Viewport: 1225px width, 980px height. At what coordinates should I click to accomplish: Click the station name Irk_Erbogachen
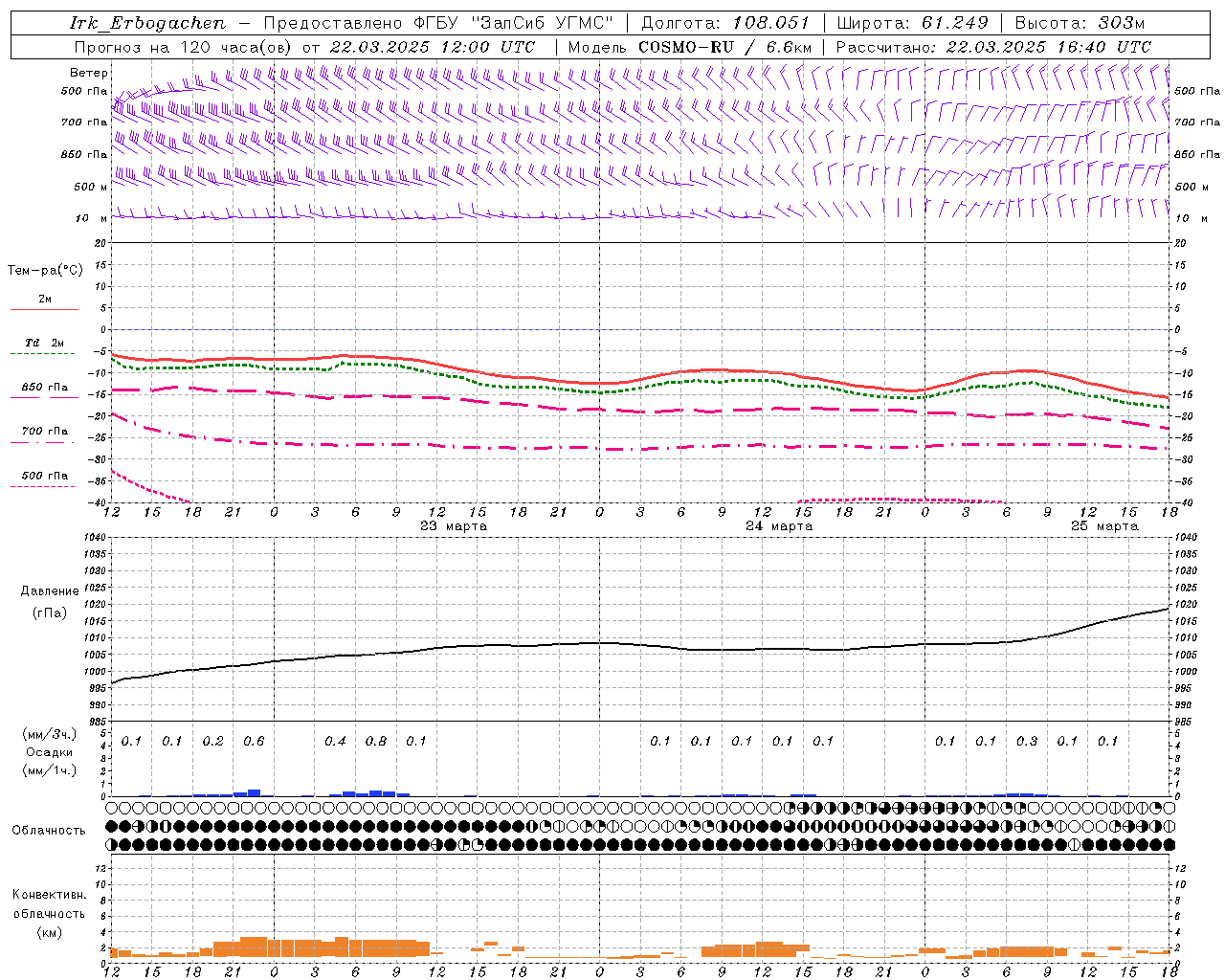(x=147, y=23)
